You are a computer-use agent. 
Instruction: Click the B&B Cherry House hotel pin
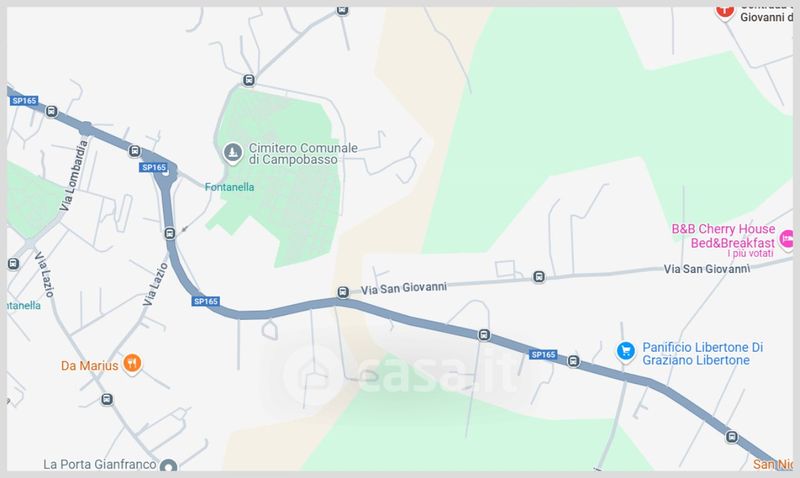786,239
